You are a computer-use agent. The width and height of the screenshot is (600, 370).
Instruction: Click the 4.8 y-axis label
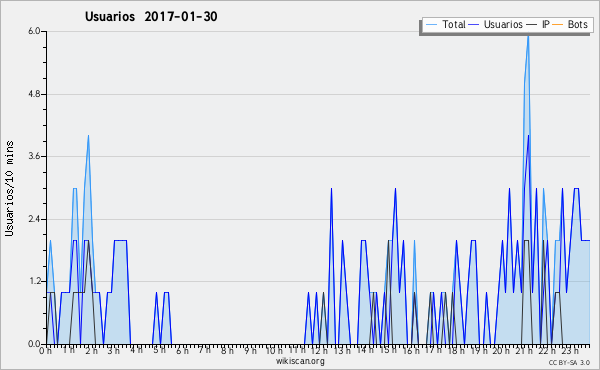pyautogui.click(x=34, y=94)
